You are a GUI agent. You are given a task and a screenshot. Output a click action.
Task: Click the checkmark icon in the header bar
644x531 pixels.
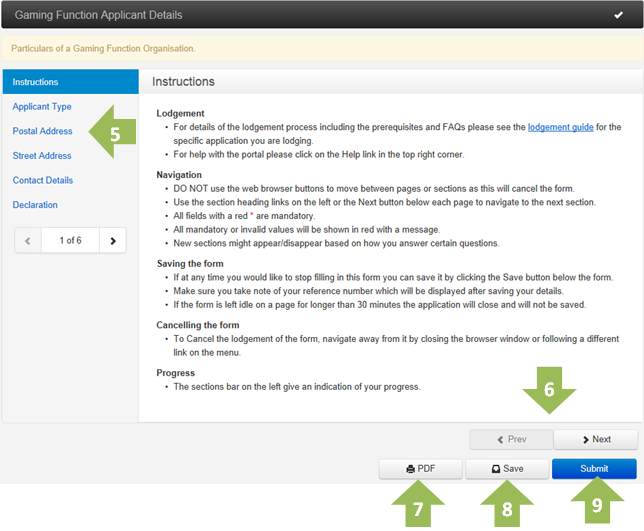(x=619, y=15)
